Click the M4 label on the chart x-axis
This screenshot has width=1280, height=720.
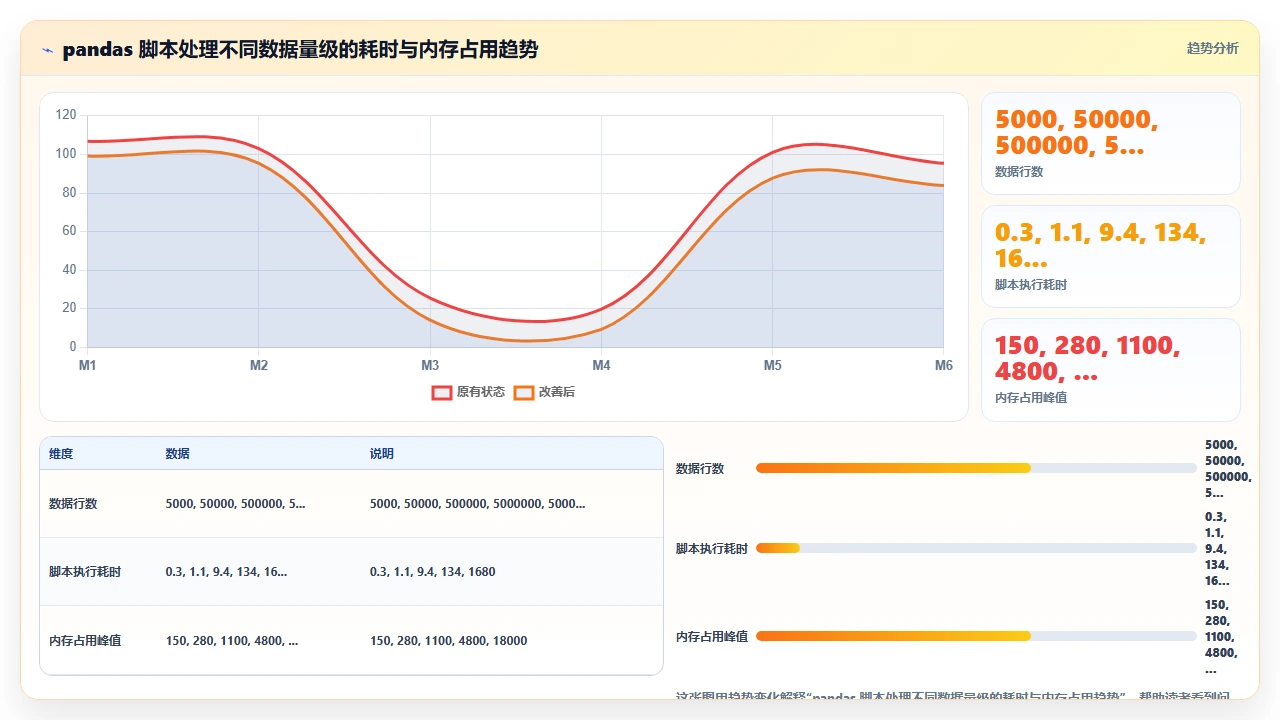point(601,366)
